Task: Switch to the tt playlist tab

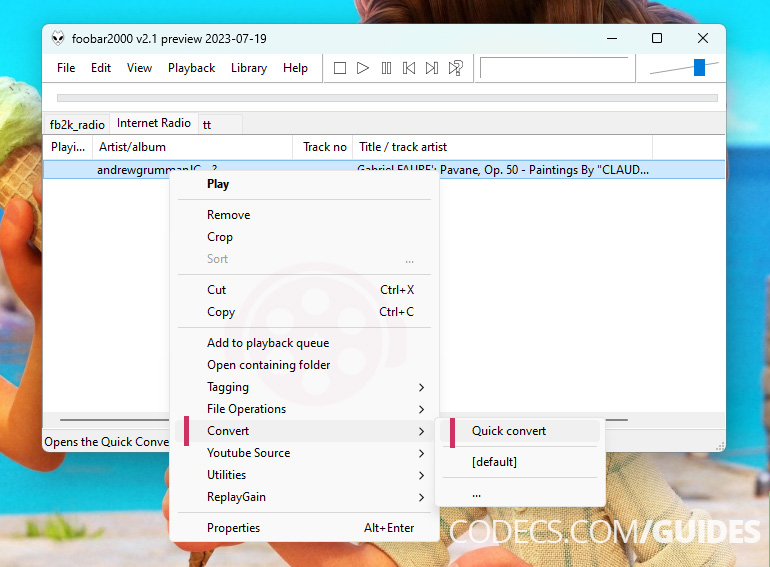Action: coord(220,125)
